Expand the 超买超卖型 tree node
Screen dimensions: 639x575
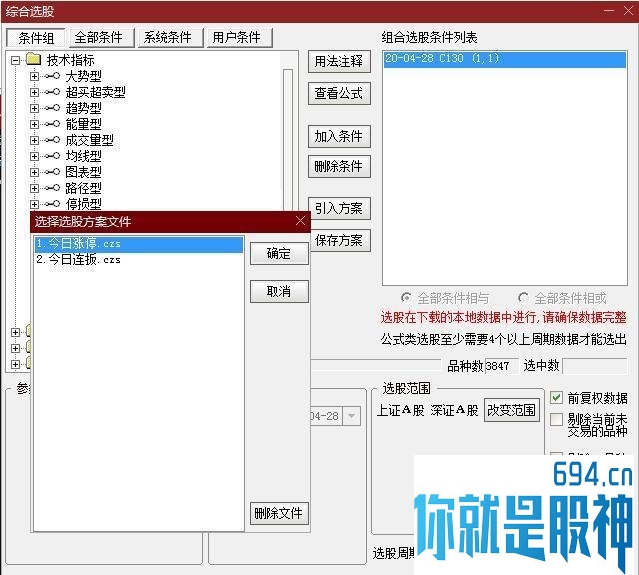tap(34, 92)
